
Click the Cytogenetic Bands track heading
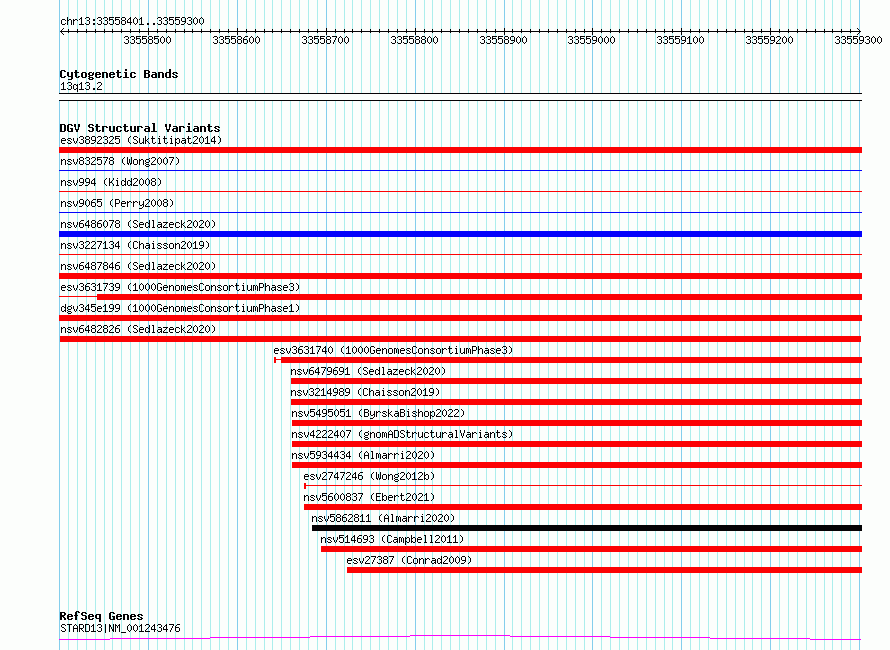click(119, 74)
